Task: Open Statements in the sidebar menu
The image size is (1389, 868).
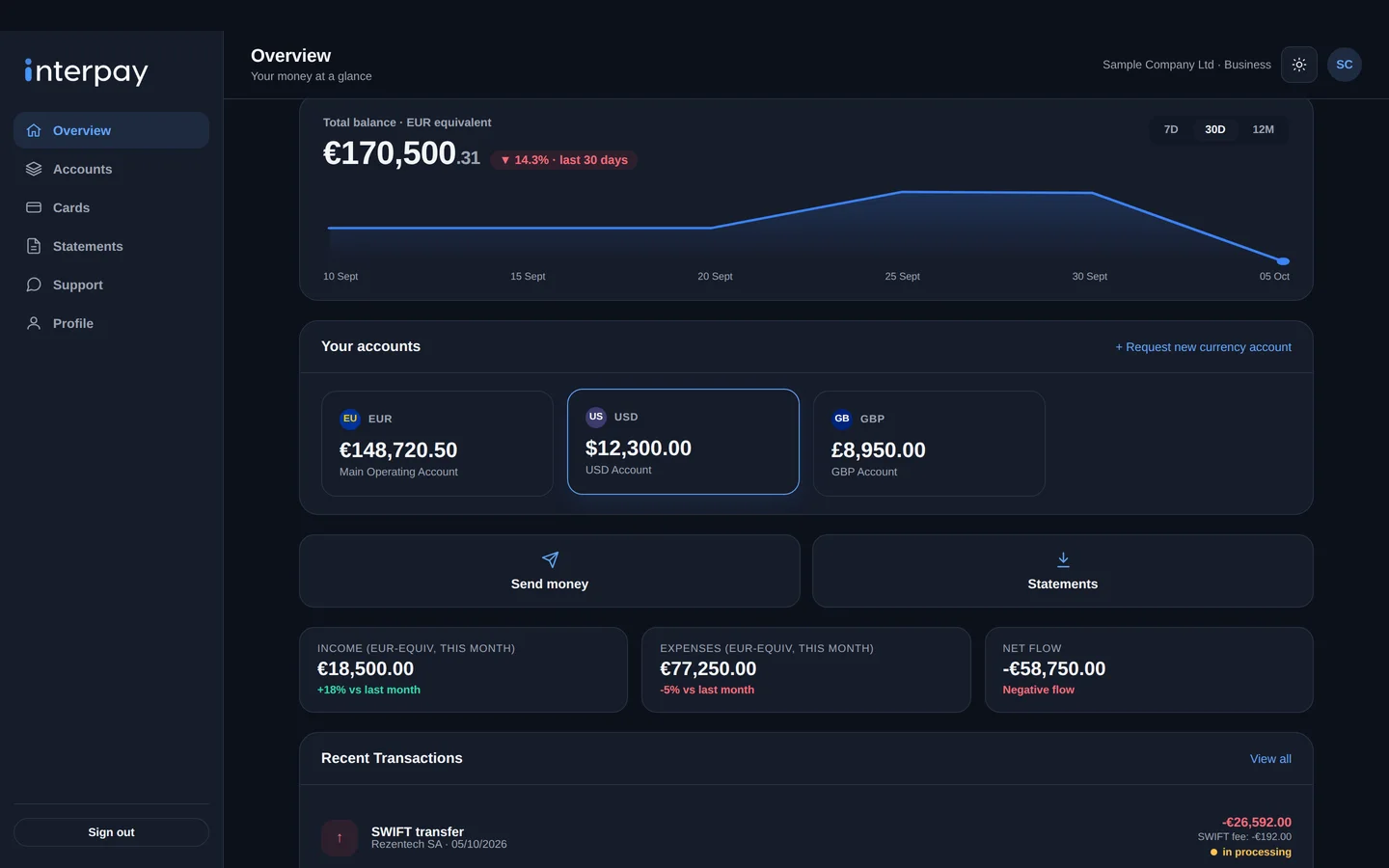Action: tap(111, 246)
